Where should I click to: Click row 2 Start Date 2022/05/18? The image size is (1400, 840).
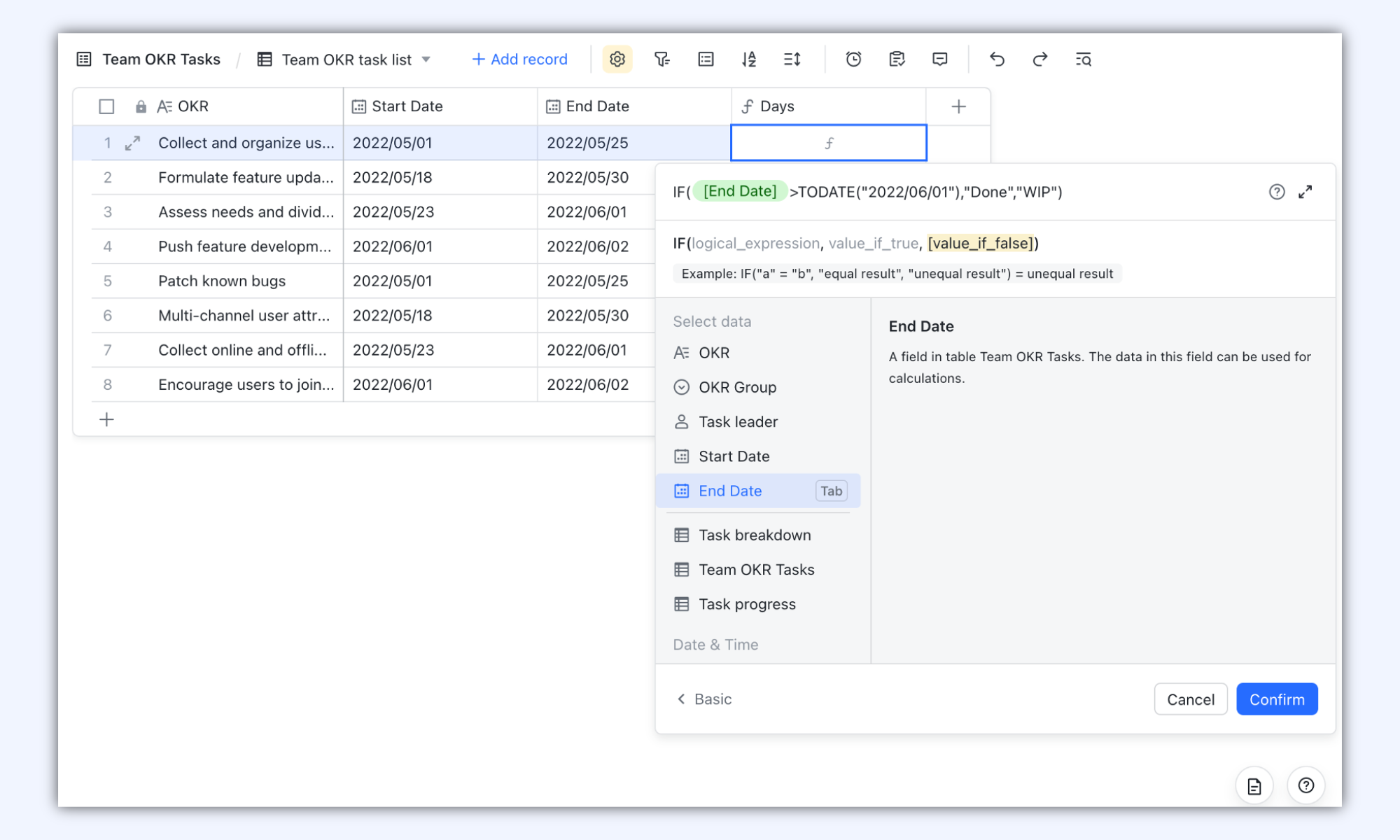440,177
